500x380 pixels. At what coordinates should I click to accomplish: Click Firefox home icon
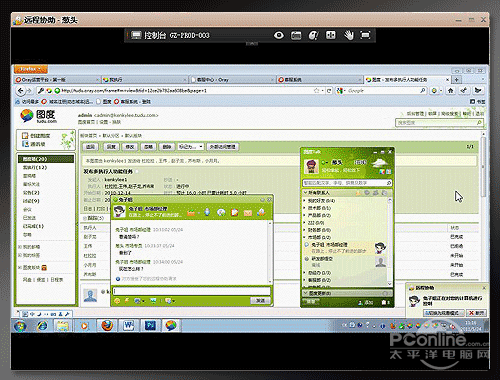tap(450, 91)
